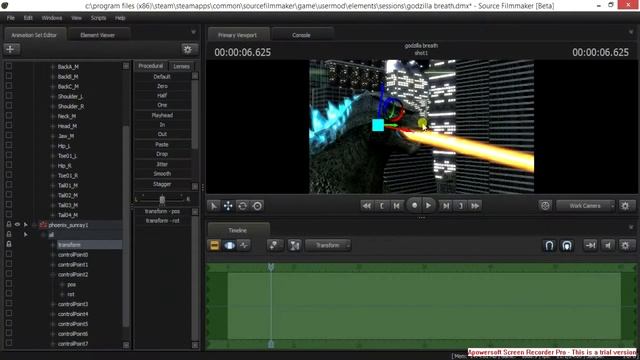Click the timeline playhead marker at top
Screen dimensions: 640x360
tap(271, 267)
